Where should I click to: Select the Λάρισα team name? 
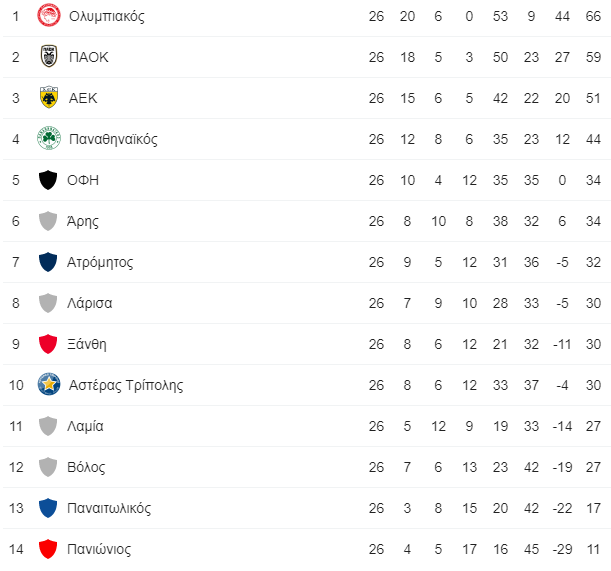click(x=91, y=303)
